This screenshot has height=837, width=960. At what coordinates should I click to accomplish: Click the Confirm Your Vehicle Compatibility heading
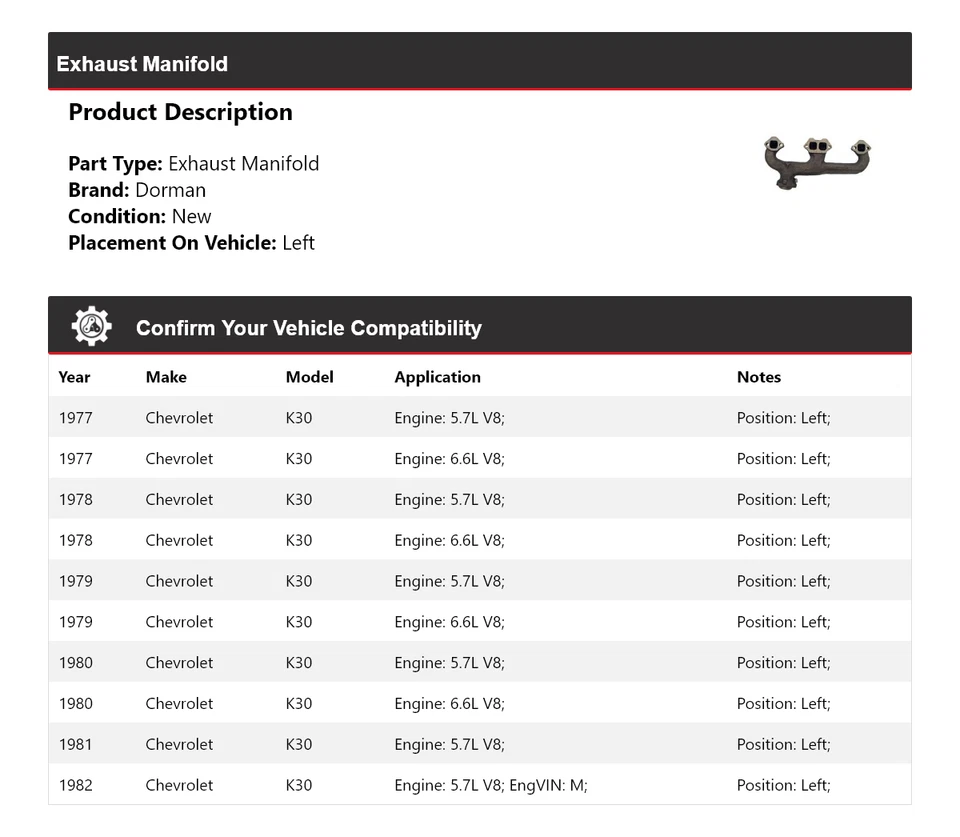(308, 328)
